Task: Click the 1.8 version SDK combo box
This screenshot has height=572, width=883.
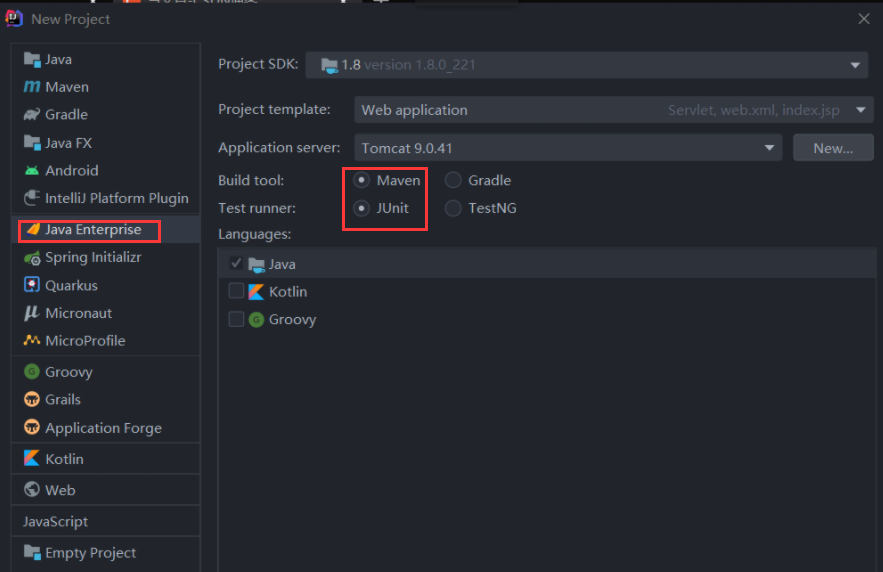Action: click(x=586, y=65)
